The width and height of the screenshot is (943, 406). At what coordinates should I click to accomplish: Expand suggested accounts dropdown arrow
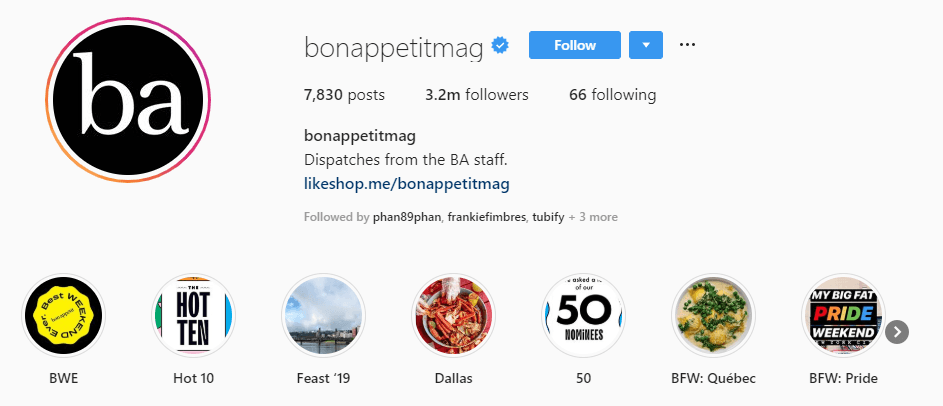tap(646, 45)
